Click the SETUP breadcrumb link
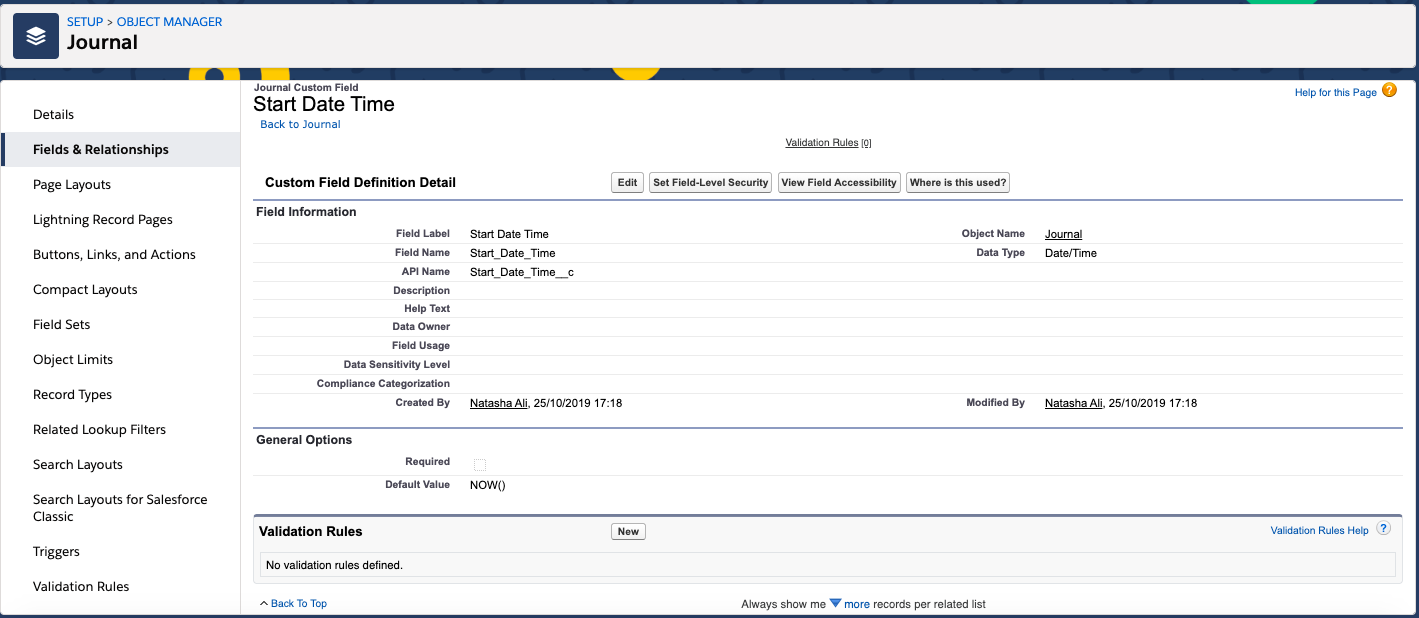 pyautogui.click(x=85, y=22)
